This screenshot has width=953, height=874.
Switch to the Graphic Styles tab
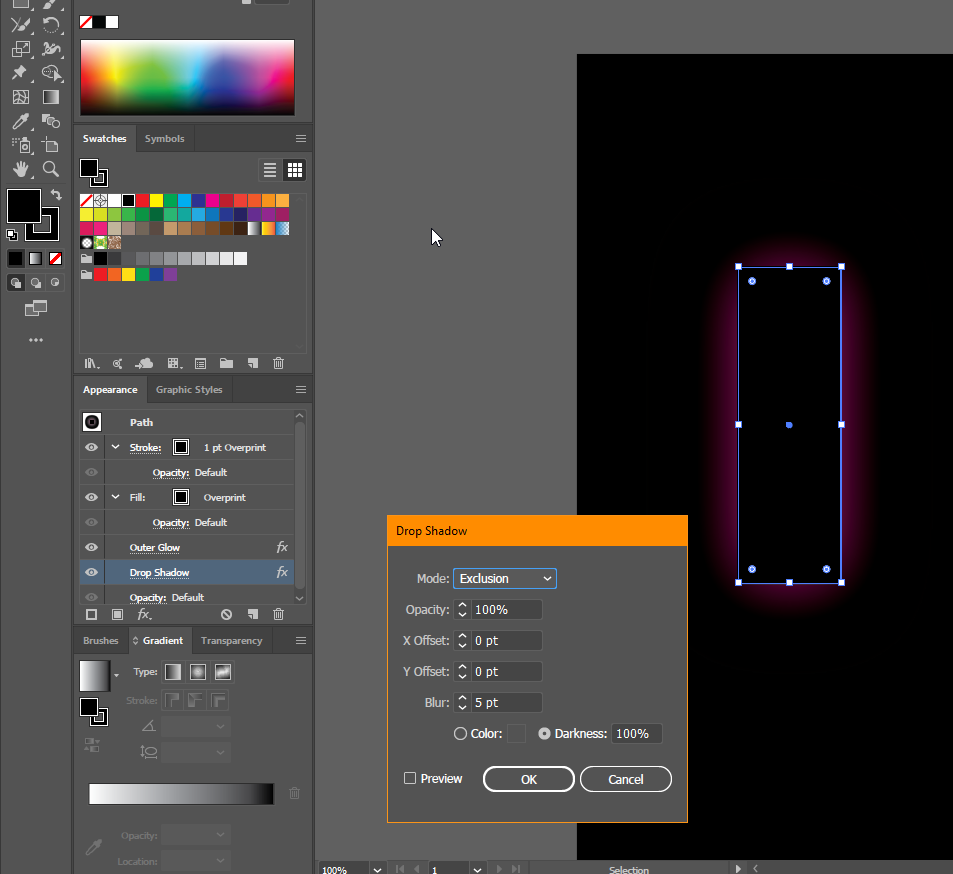(x=189, y=390)
